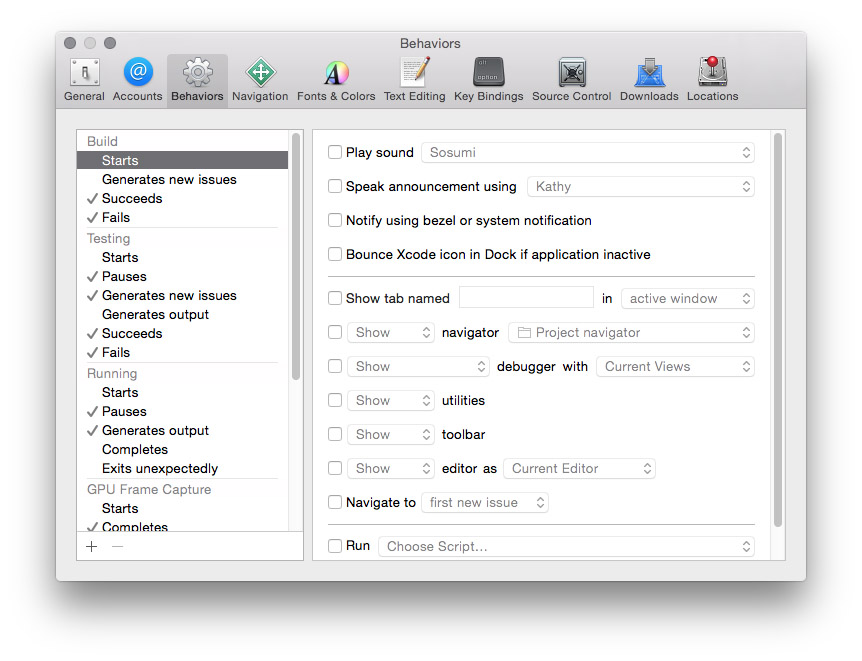
Task: Enable the Navigate to checkbox
Action: click(x=335, y=502)
